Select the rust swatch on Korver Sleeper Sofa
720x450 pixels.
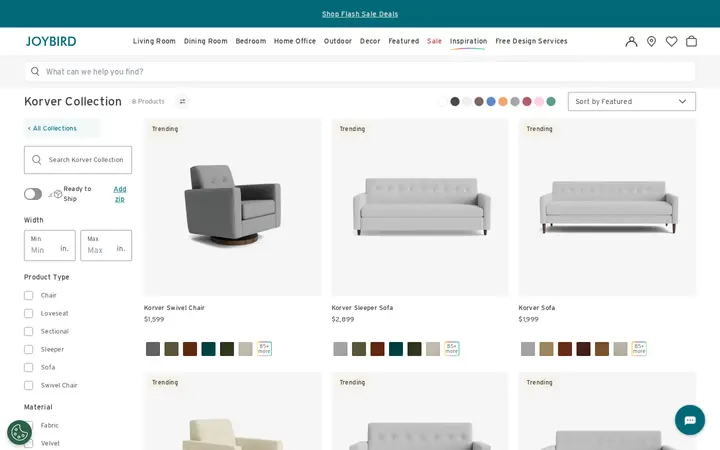point(377,349)
